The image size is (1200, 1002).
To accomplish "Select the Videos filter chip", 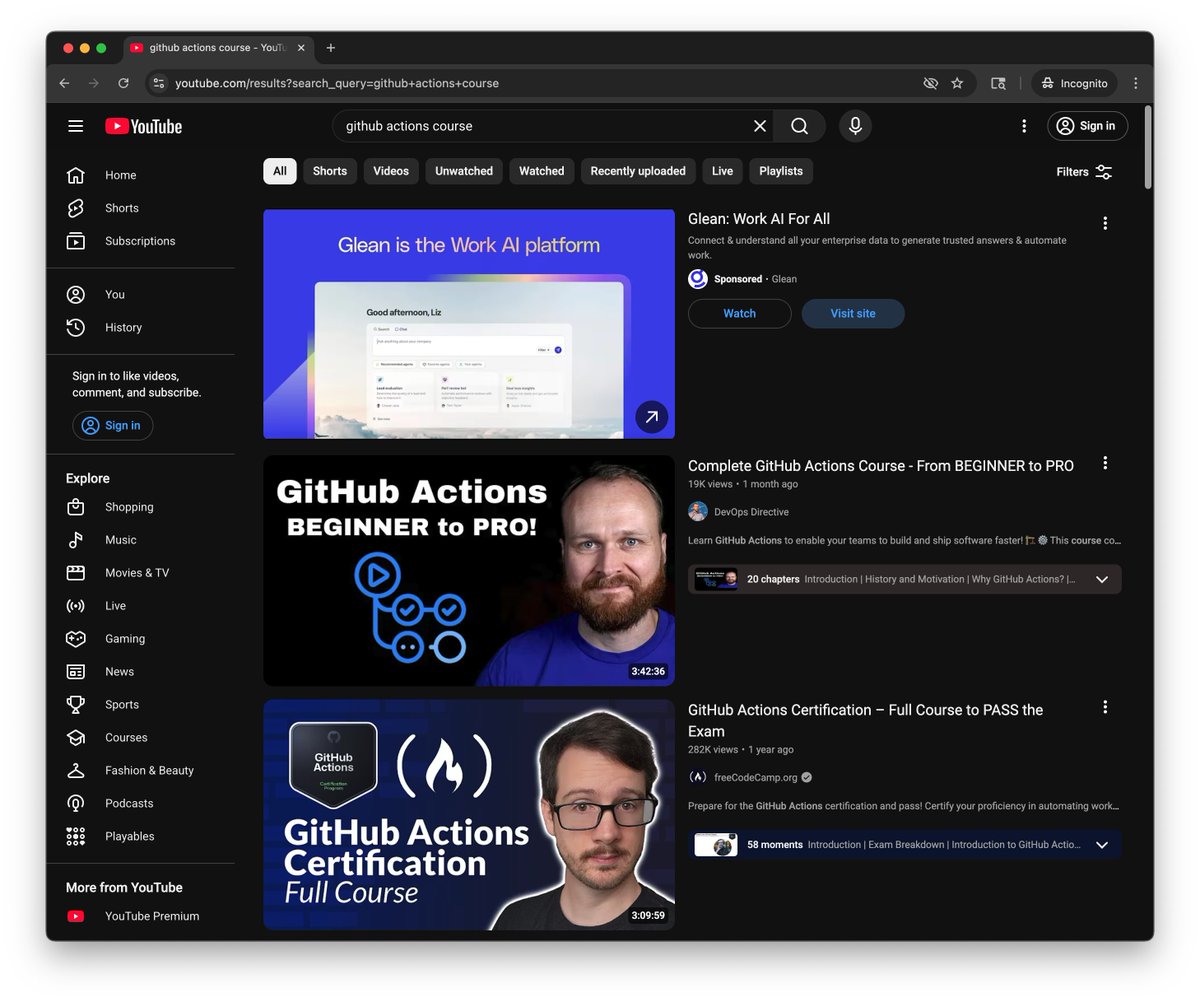I will click(x=391, y=171).
